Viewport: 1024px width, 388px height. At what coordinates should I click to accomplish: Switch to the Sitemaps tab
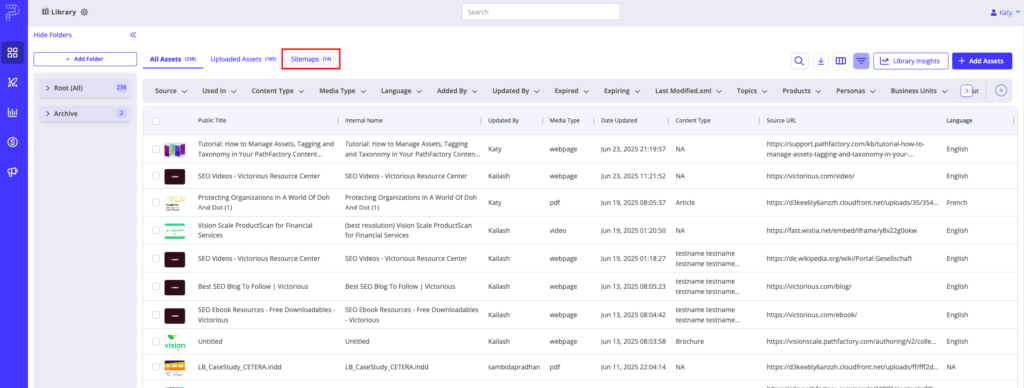pos(311,59)
